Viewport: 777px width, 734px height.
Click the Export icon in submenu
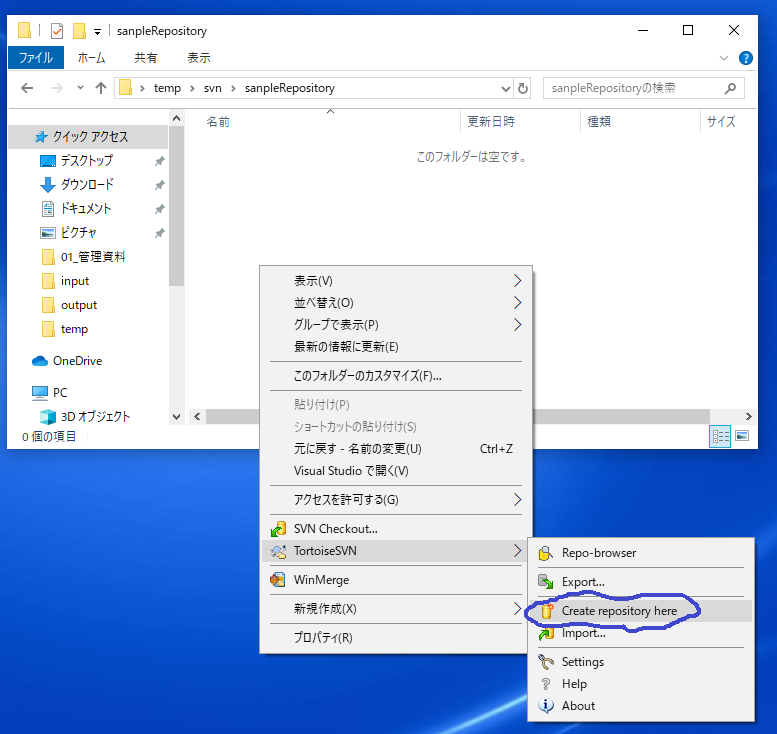pos(546,582)
